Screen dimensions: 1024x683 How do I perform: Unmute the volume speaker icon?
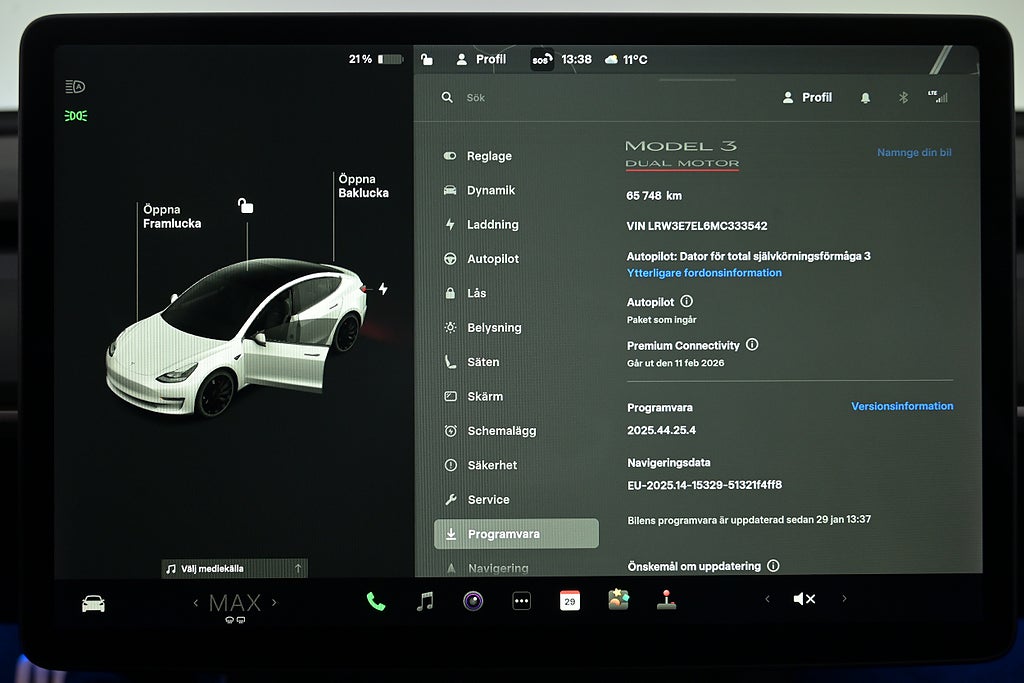[x=804, y=599]
